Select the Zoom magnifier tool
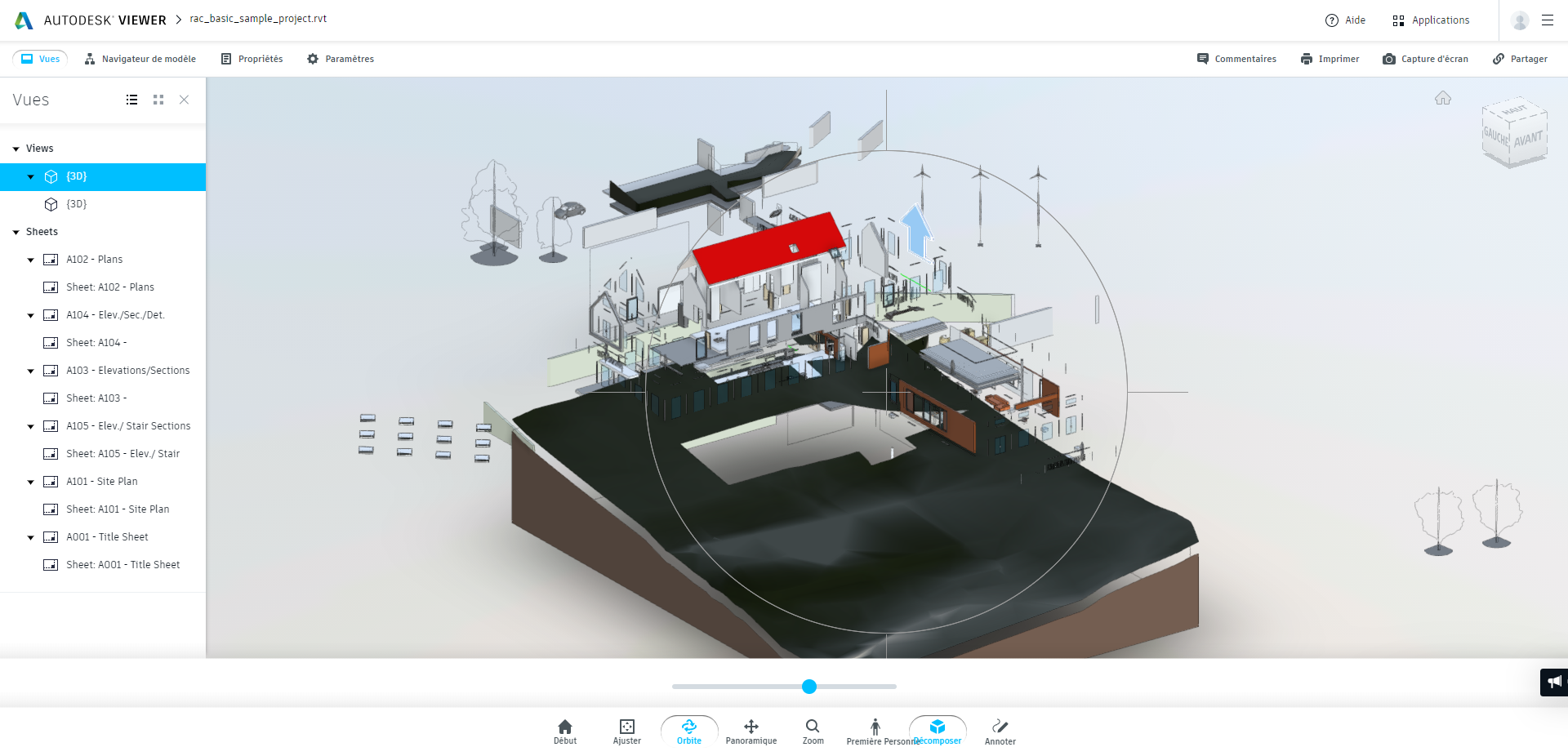 813,730
